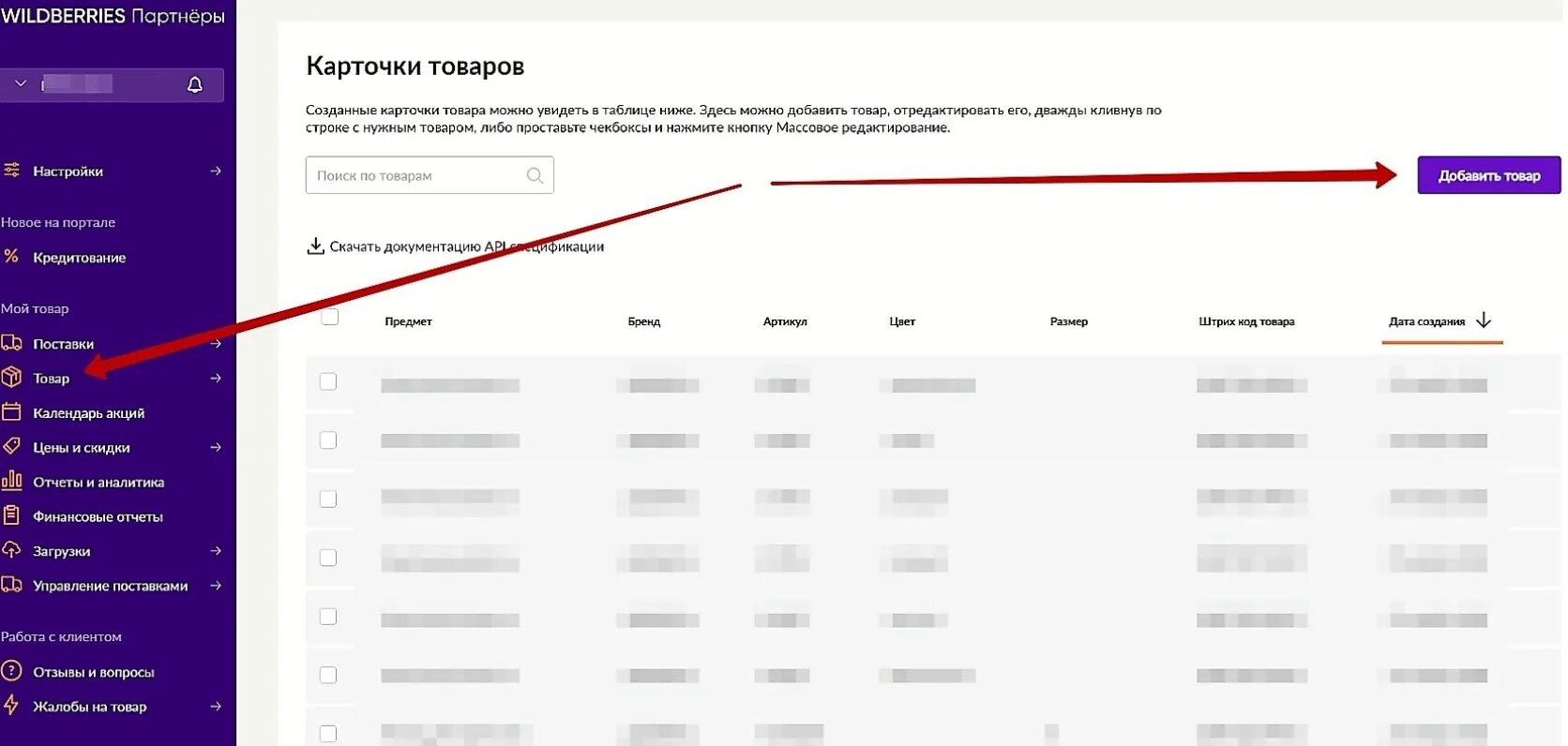Click the Карточки товаров page heading

click(x=415, y=67)
